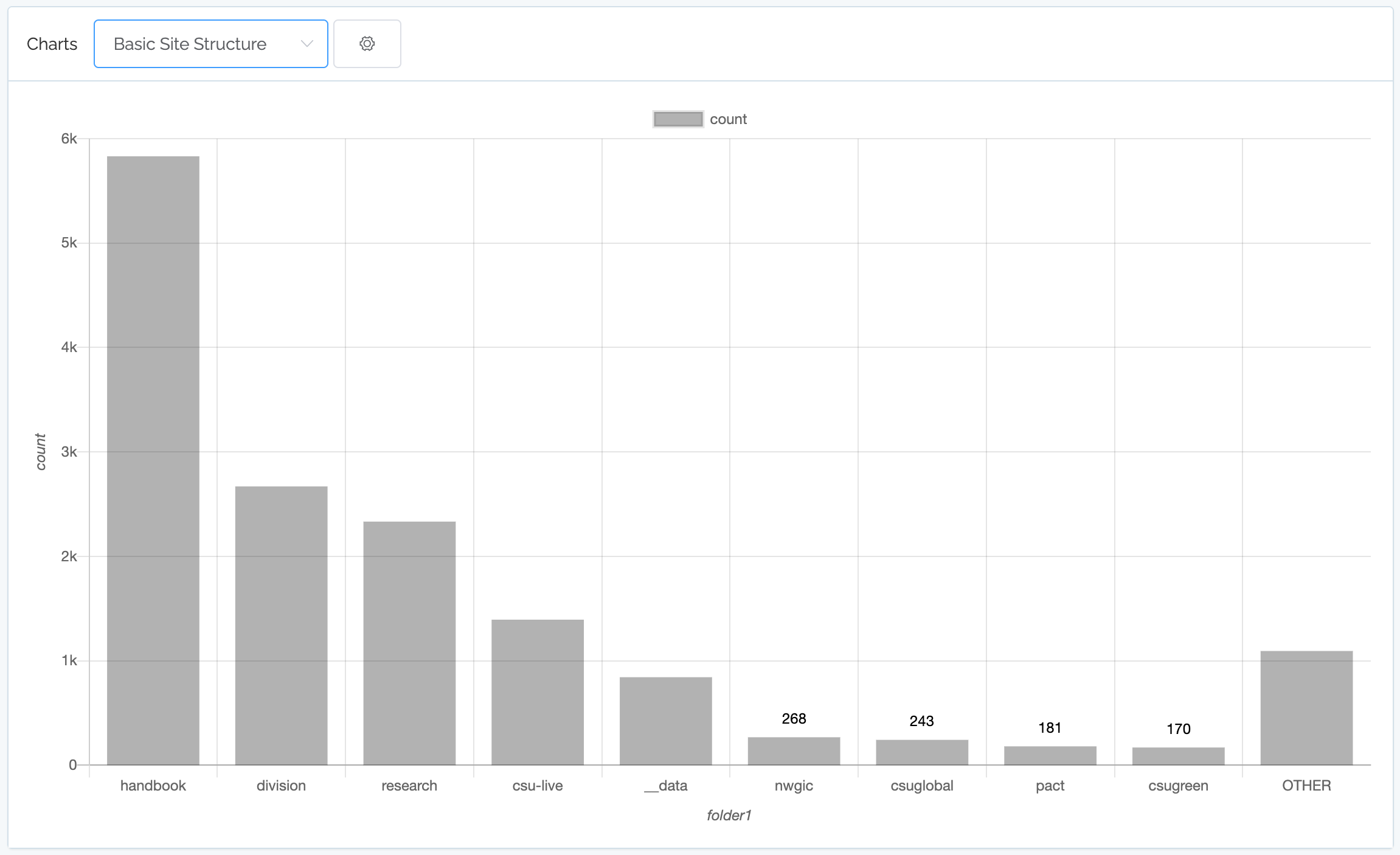Screen dimensions: 1400x855
Task: Click the division axis label
Action: (281, 786)
